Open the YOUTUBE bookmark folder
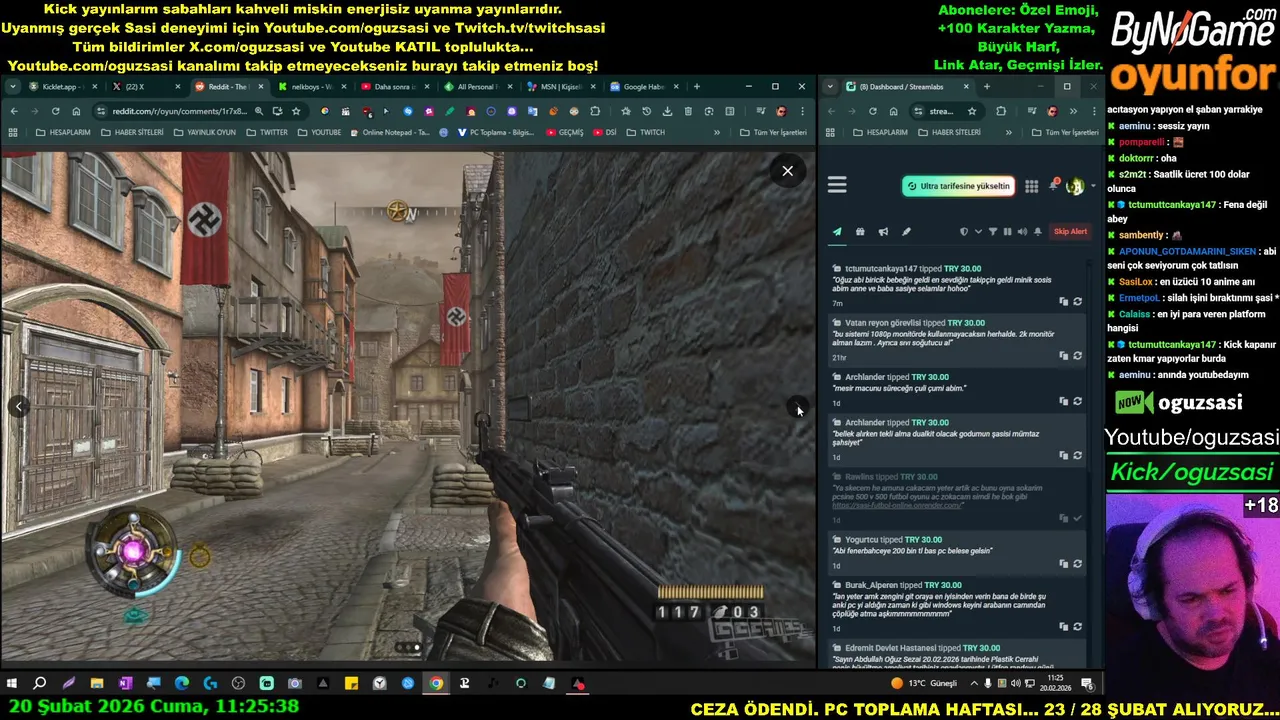The image size is (1280, 720). (x=319, y=132)
